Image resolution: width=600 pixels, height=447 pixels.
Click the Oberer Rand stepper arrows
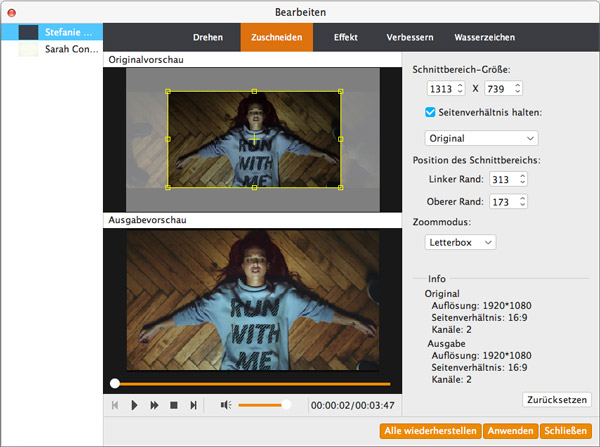pyautogui.click(x=522, y=201)
